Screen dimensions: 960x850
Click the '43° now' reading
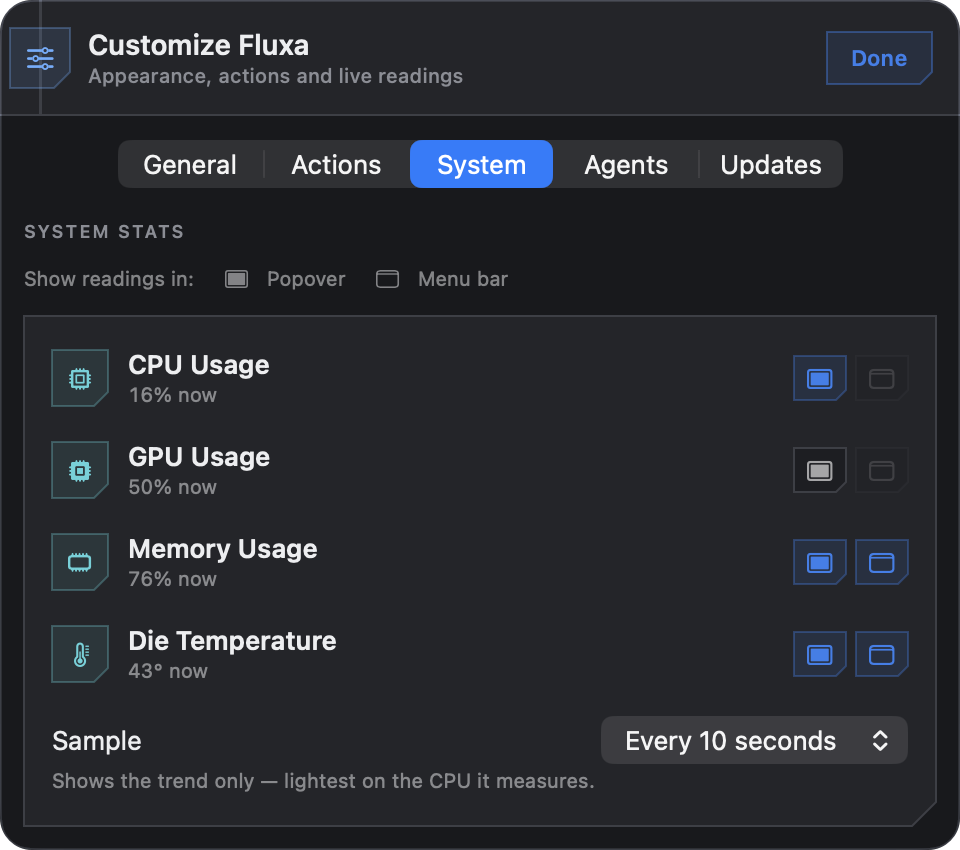pyautogui.click(x=168, y=671)
